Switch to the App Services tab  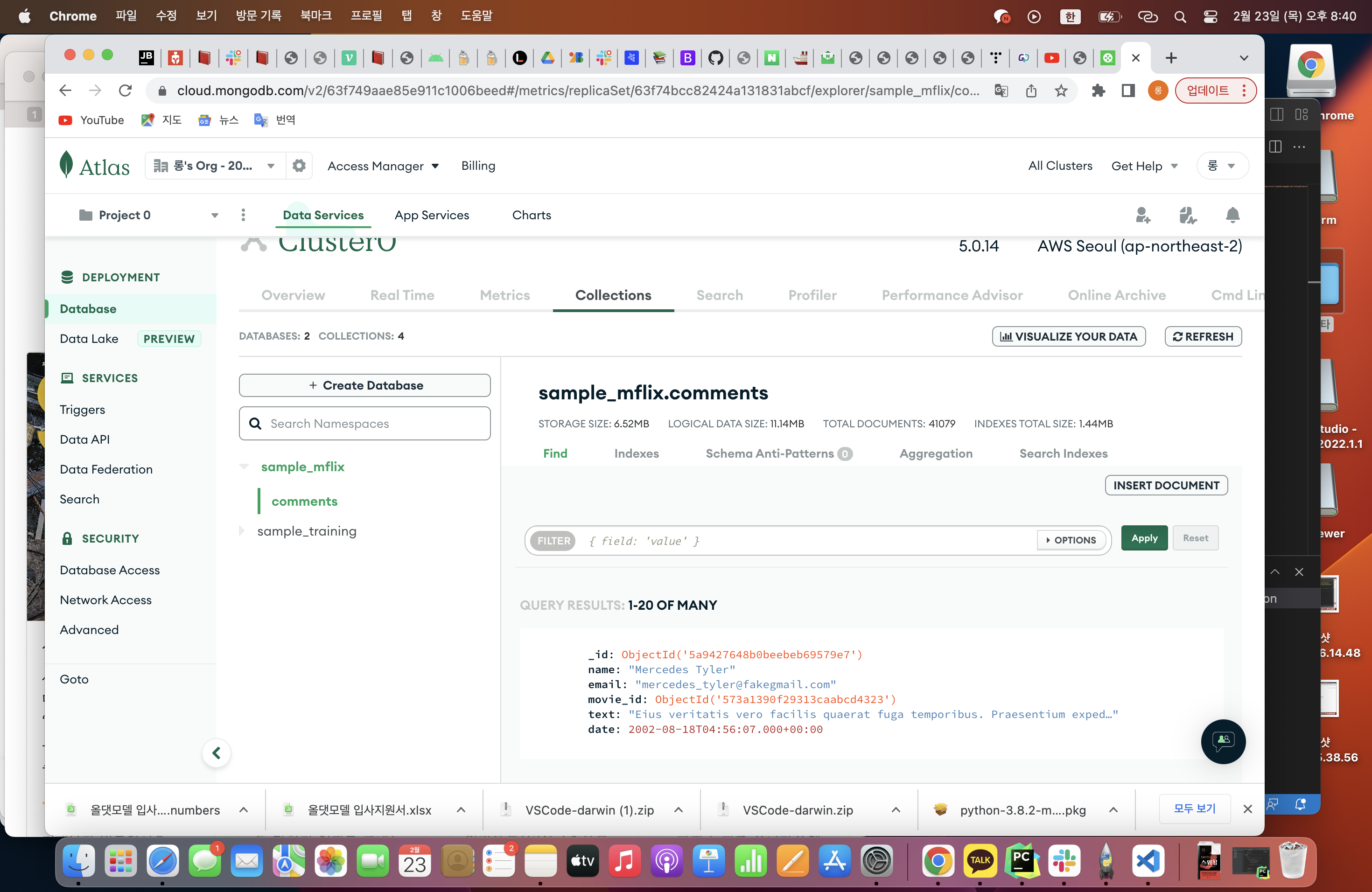[432, 215]
